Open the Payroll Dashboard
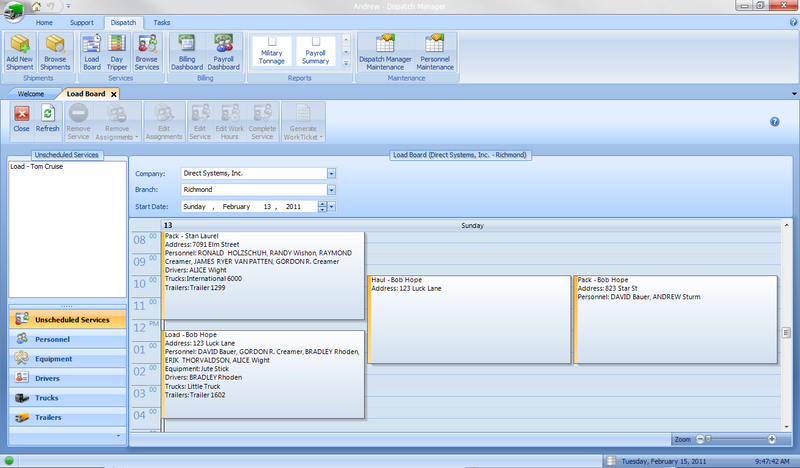800x468 pixels. (x=223, y=52)
